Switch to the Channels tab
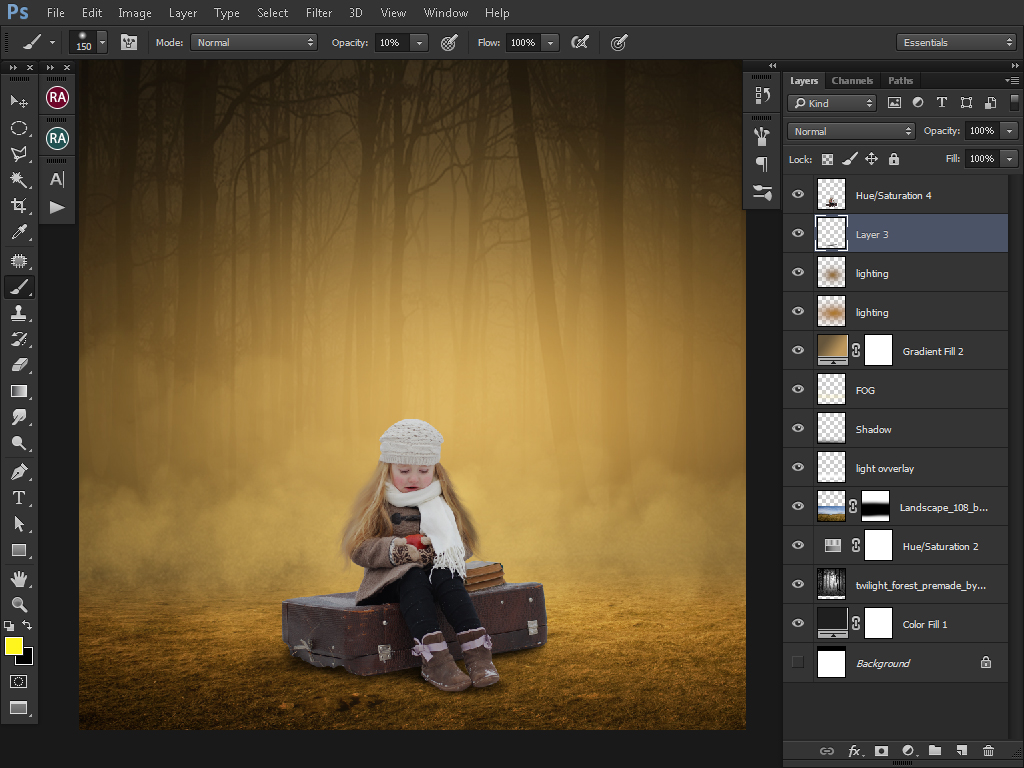Screen dimensions: 1024x768 pyautogui.click(x=852, y=81)
